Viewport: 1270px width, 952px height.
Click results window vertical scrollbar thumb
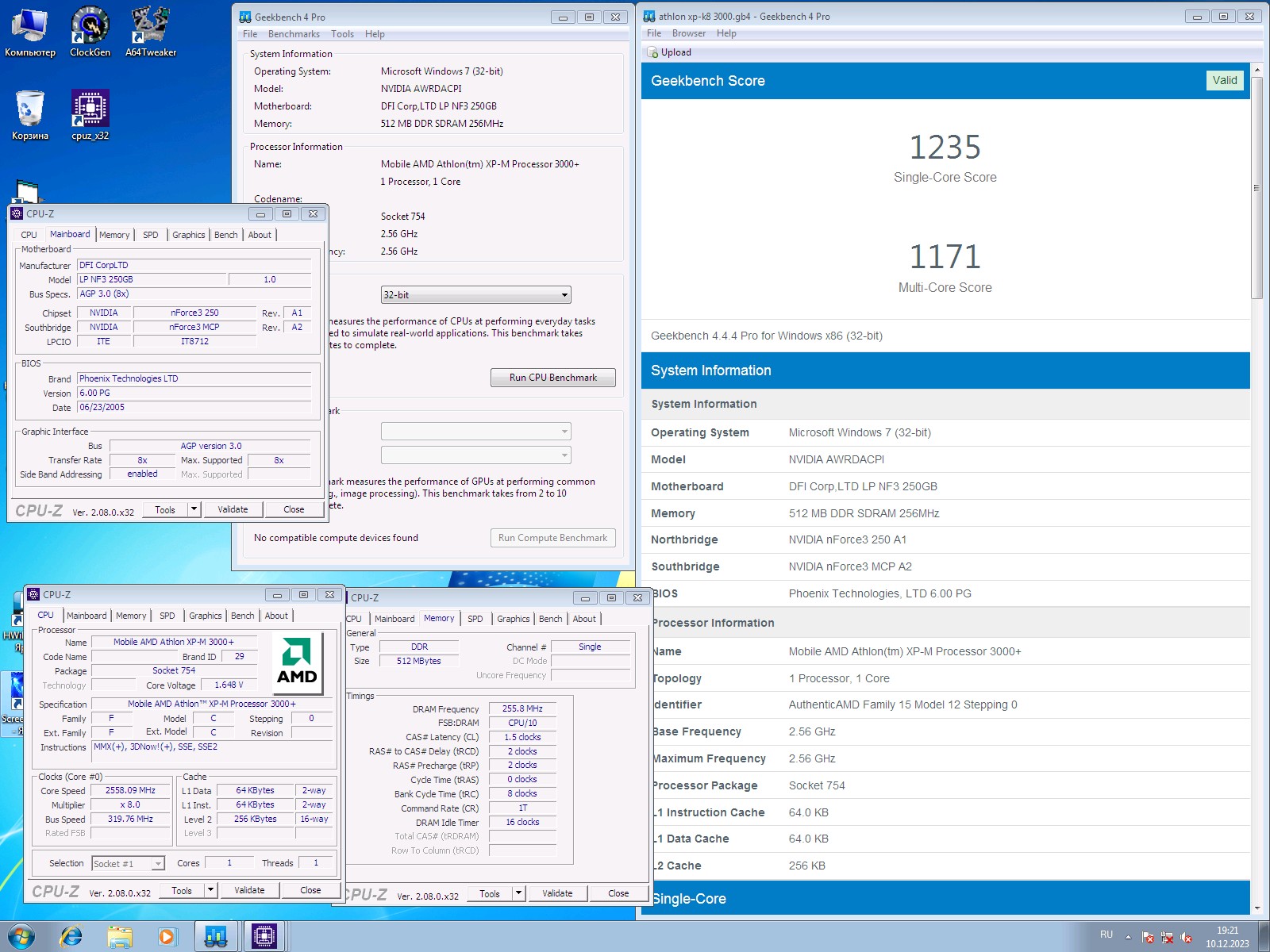(x=1257, y=188)
